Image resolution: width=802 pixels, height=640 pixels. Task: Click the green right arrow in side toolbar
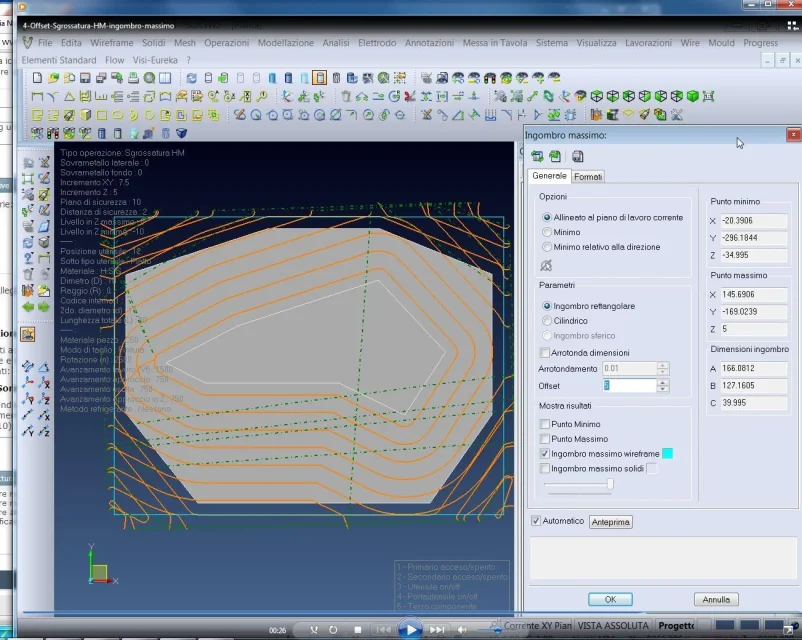(44, 307)
